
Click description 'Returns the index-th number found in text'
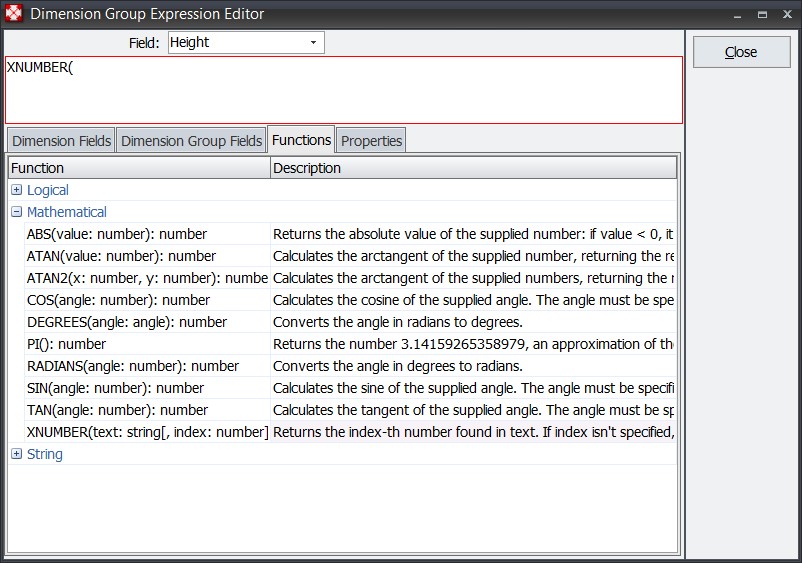[473, 432]
